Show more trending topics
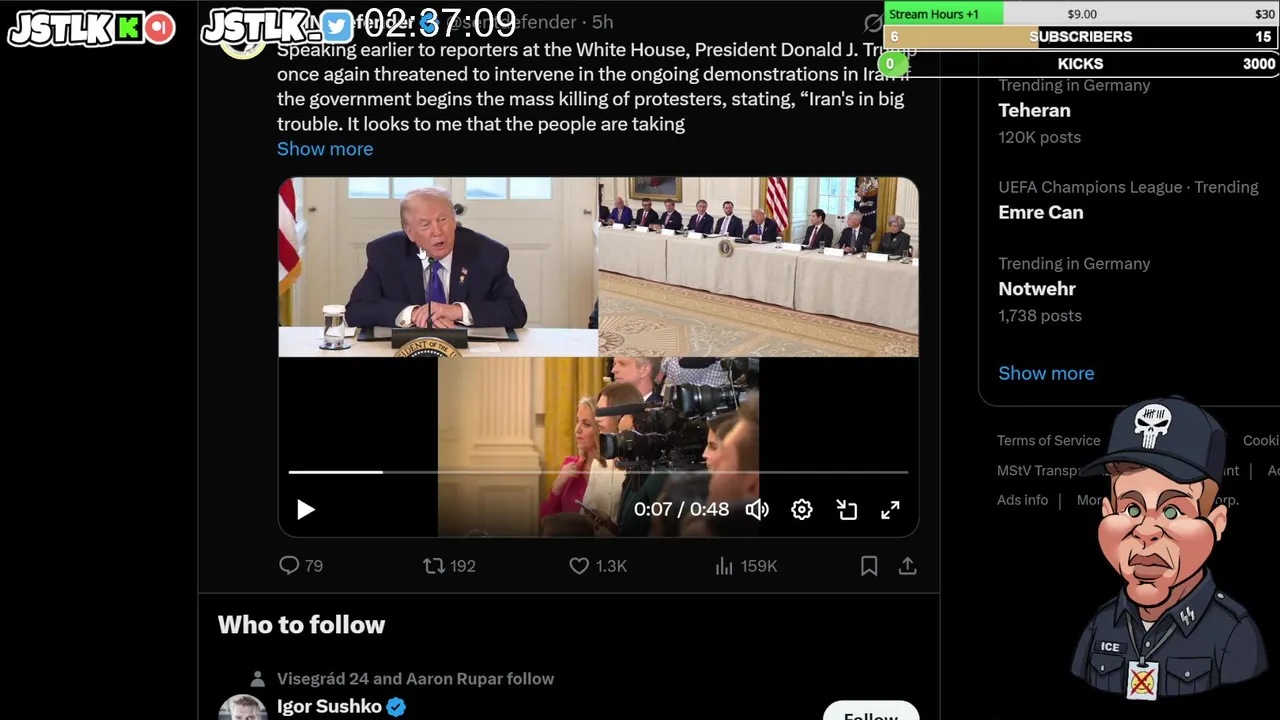This screenshot has width=1280, height=720. point(1046,373)
